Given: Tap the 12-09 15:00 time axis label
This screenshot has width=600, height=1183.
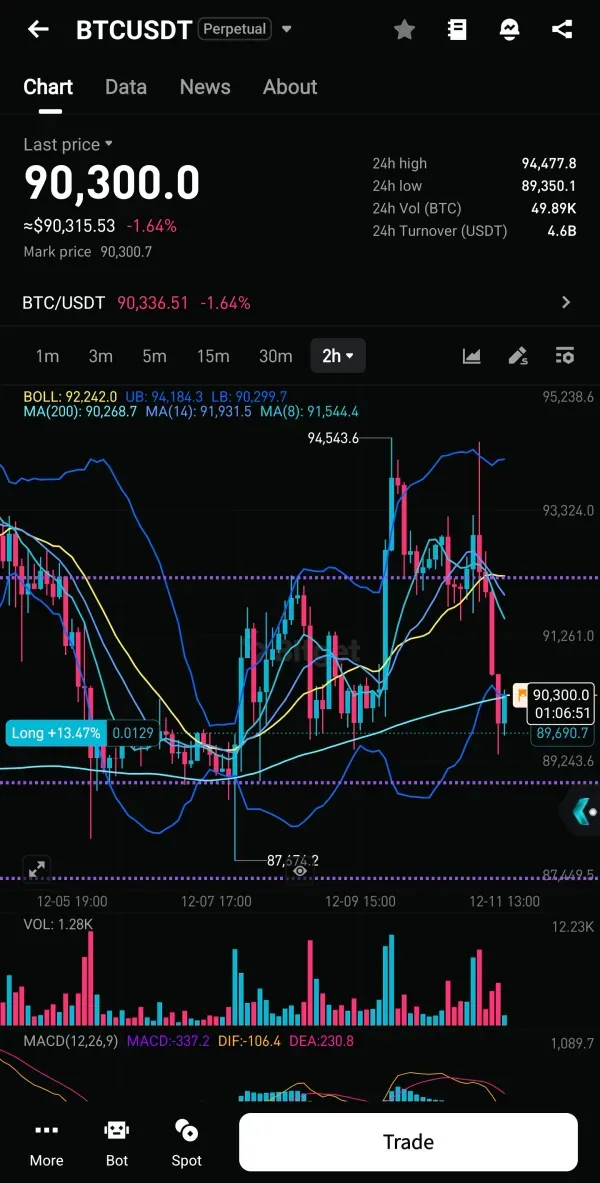Looking at the screenshot, I should pos(360,901).
